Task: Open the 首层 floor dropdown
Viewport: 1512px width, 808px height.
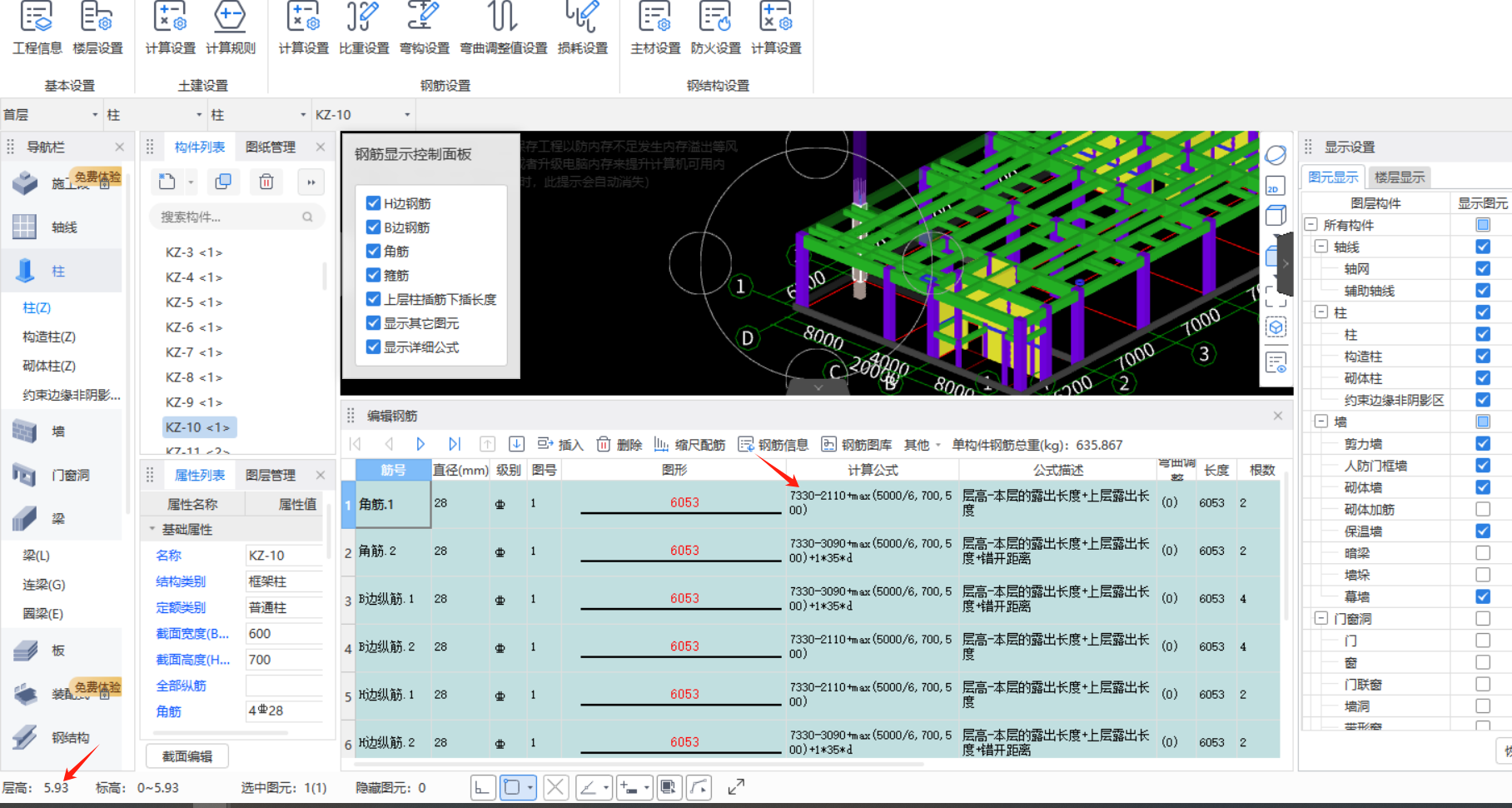Action: (50, 115)
